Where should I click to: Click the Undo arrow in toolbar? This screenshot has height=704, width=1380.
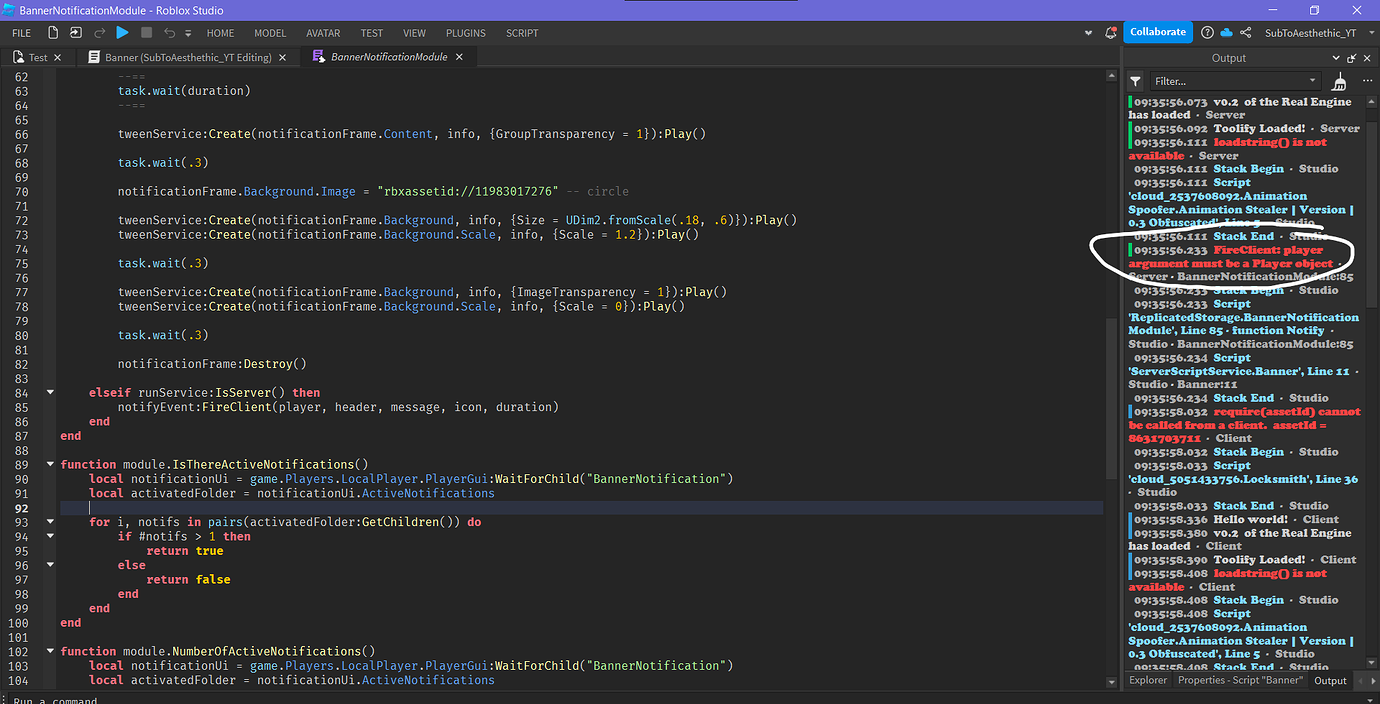[168, 33]
